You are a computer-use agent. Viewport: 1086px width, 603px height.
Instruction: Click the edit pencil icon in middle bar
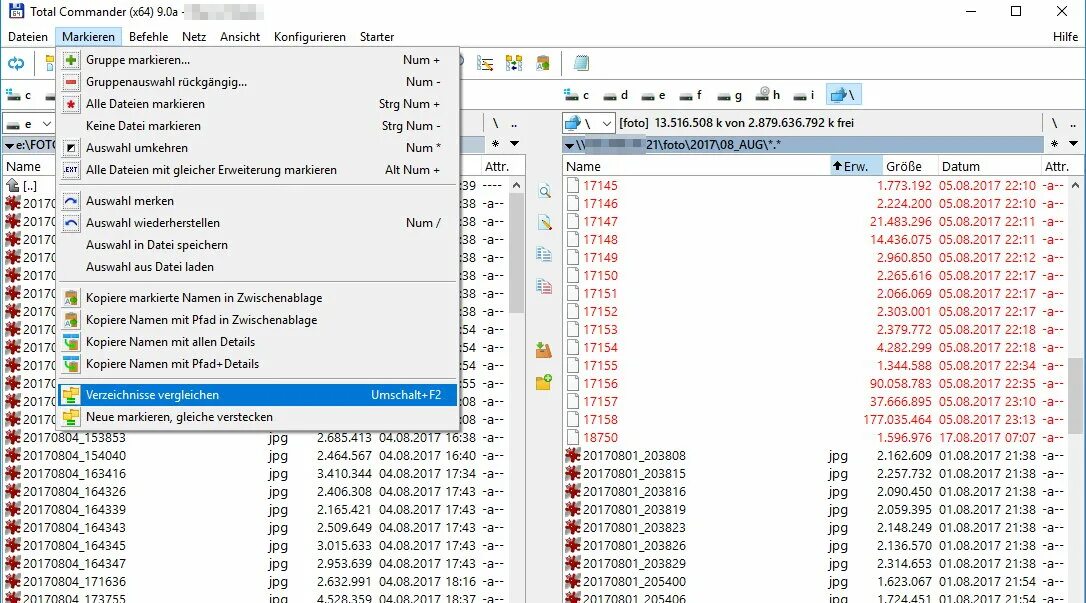tap(544, 223)
